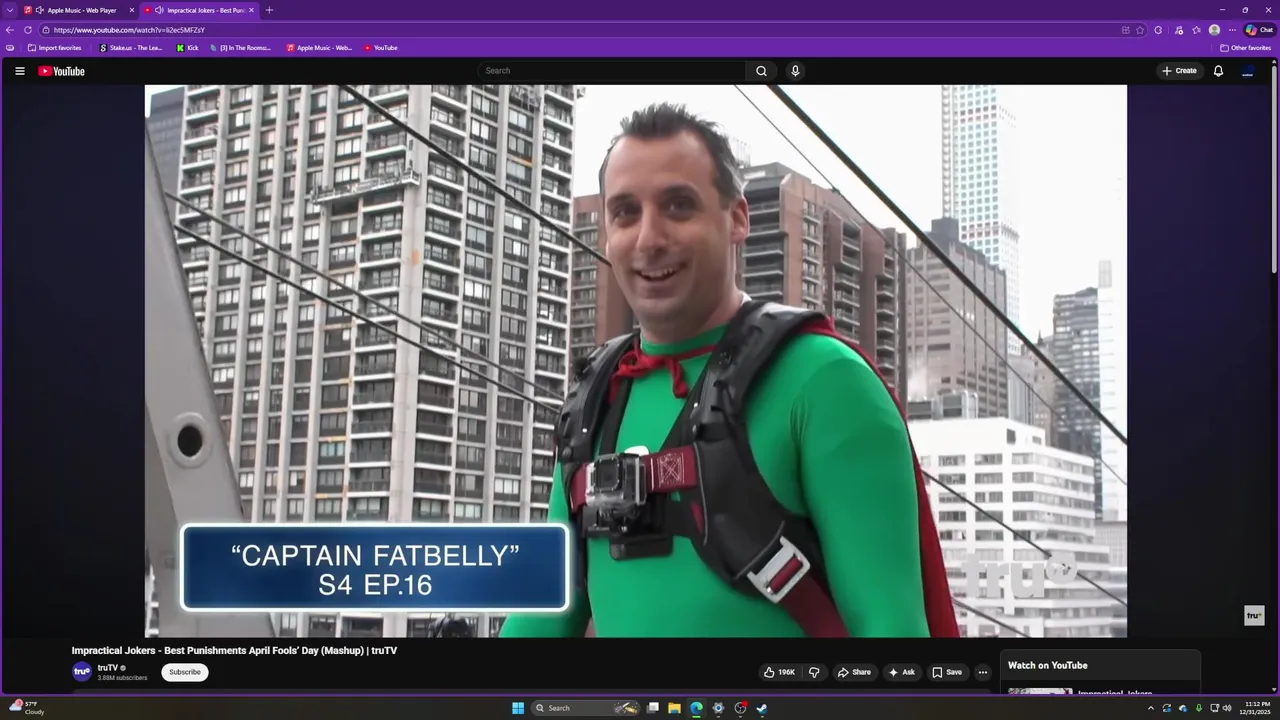Open the Edge profile picture
The width and height of the screenshot is (1280, 720).
(1214, 30)
